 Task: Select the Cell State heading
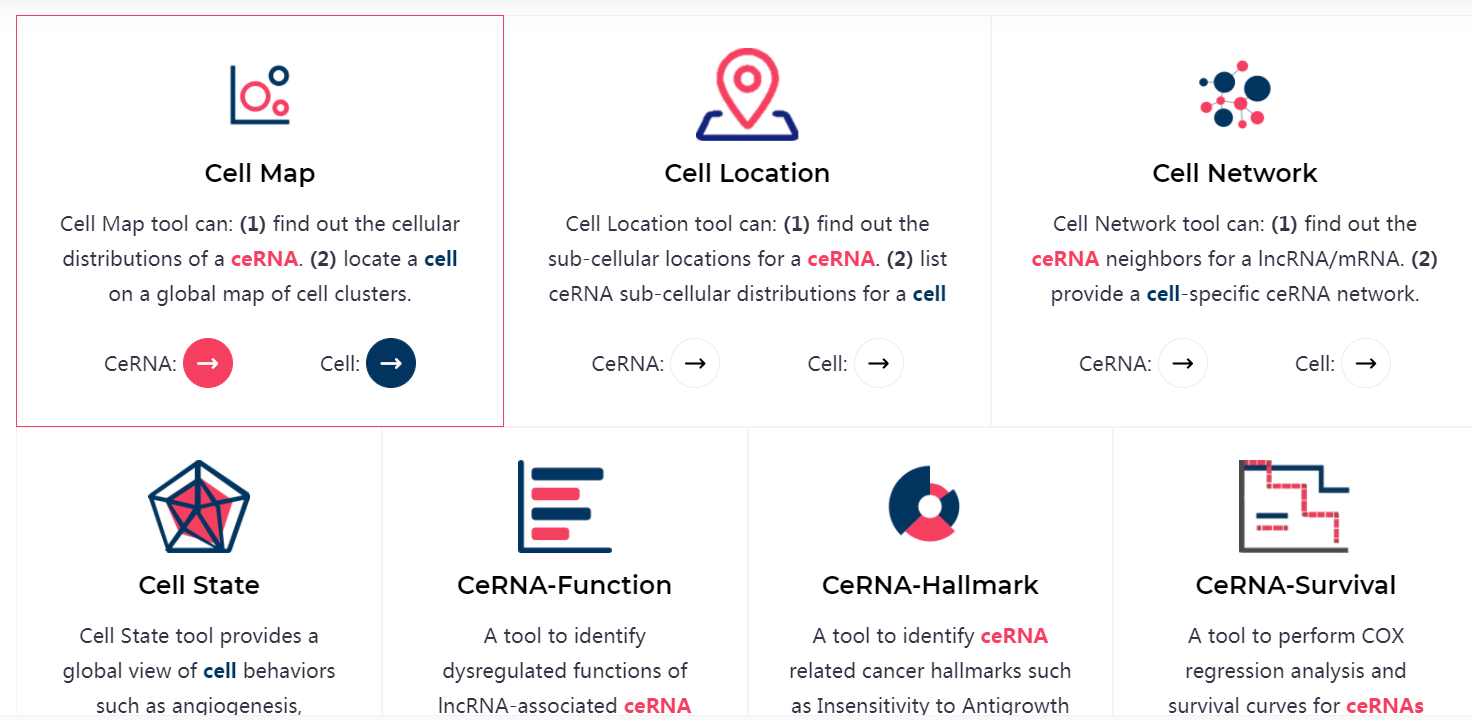tap(199, 585)
